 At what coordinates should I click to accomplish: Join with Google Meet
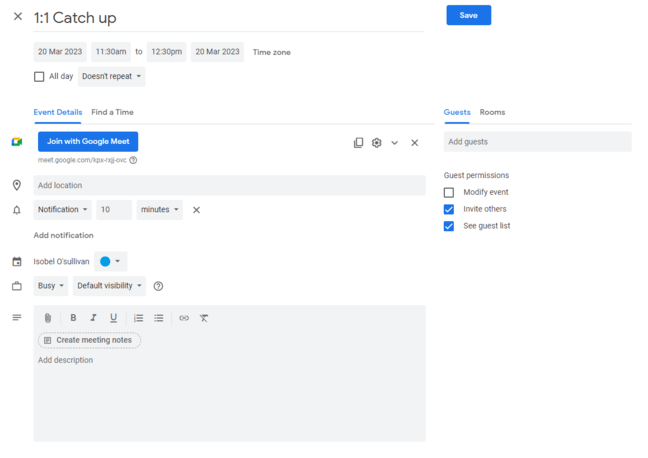(x=88, y=141)
